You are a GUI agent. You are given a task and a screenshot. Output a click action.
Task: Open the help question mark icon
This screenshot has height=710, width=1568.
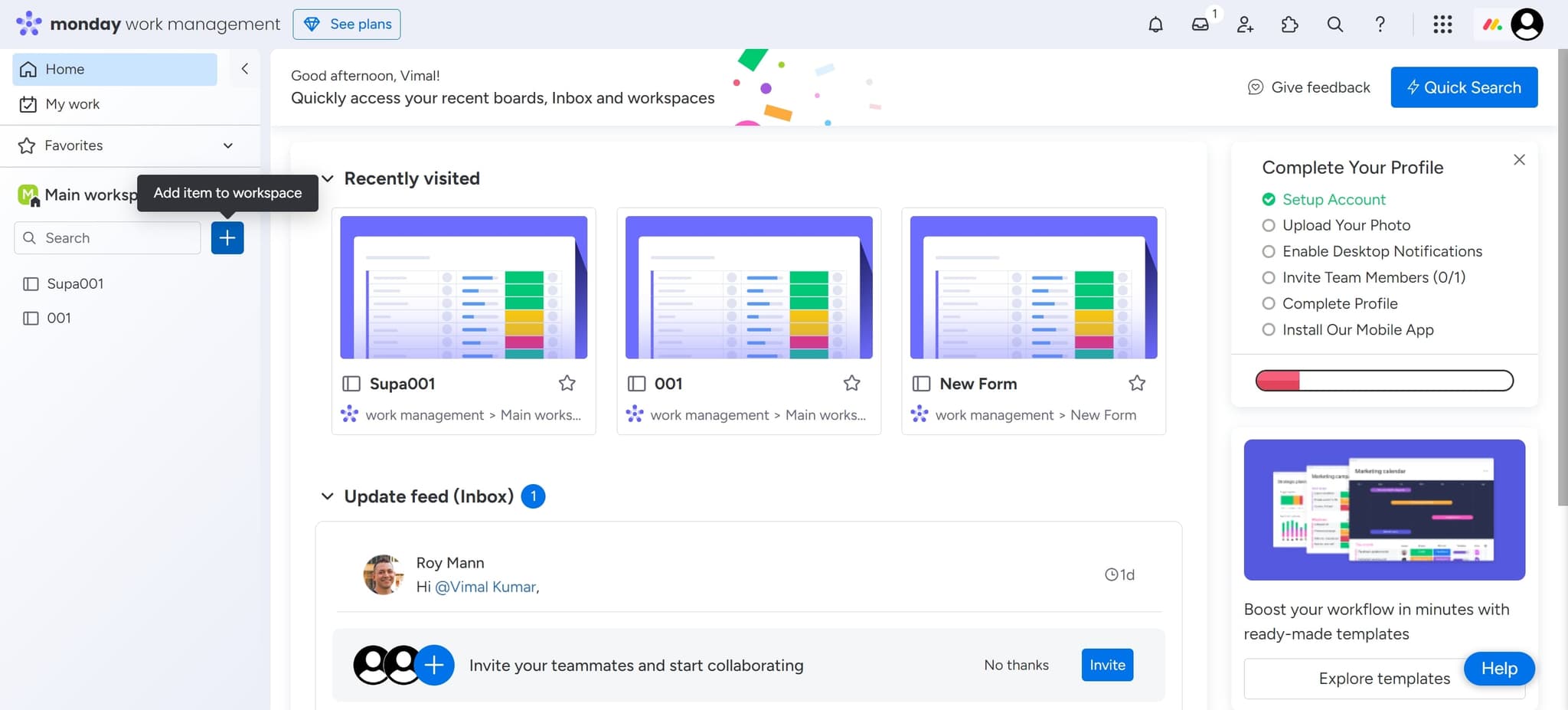1380,25
